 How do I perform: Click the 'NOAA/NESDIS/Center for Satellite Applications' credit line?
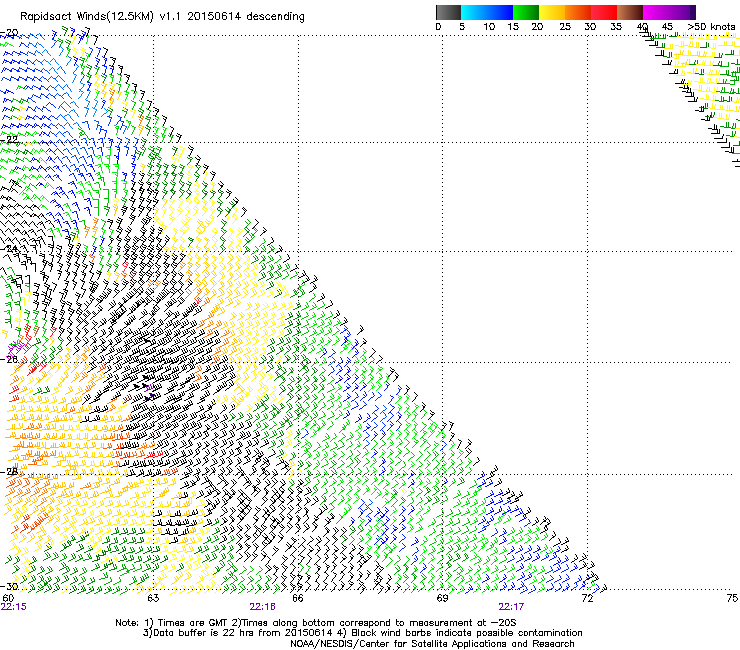tap(432, 644)
